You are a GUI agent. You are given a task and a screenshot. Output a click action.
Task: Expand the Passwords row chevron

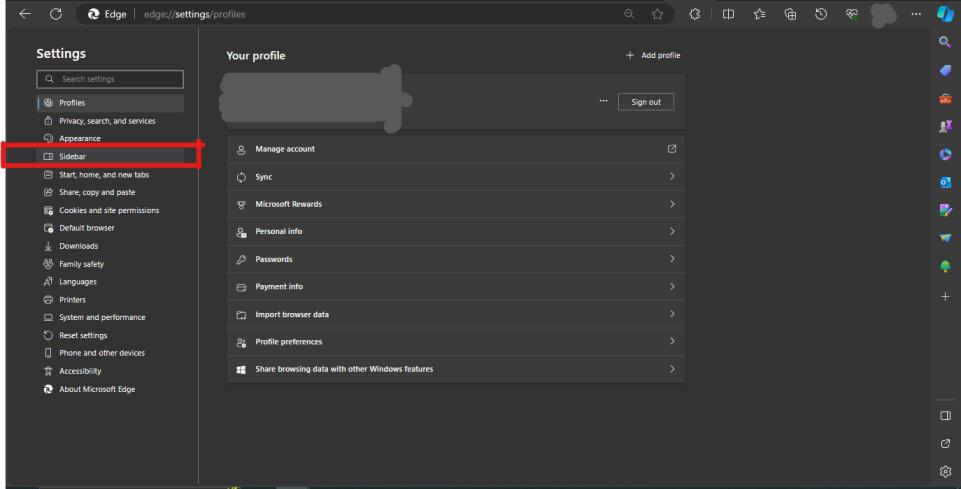pos(672,259)
